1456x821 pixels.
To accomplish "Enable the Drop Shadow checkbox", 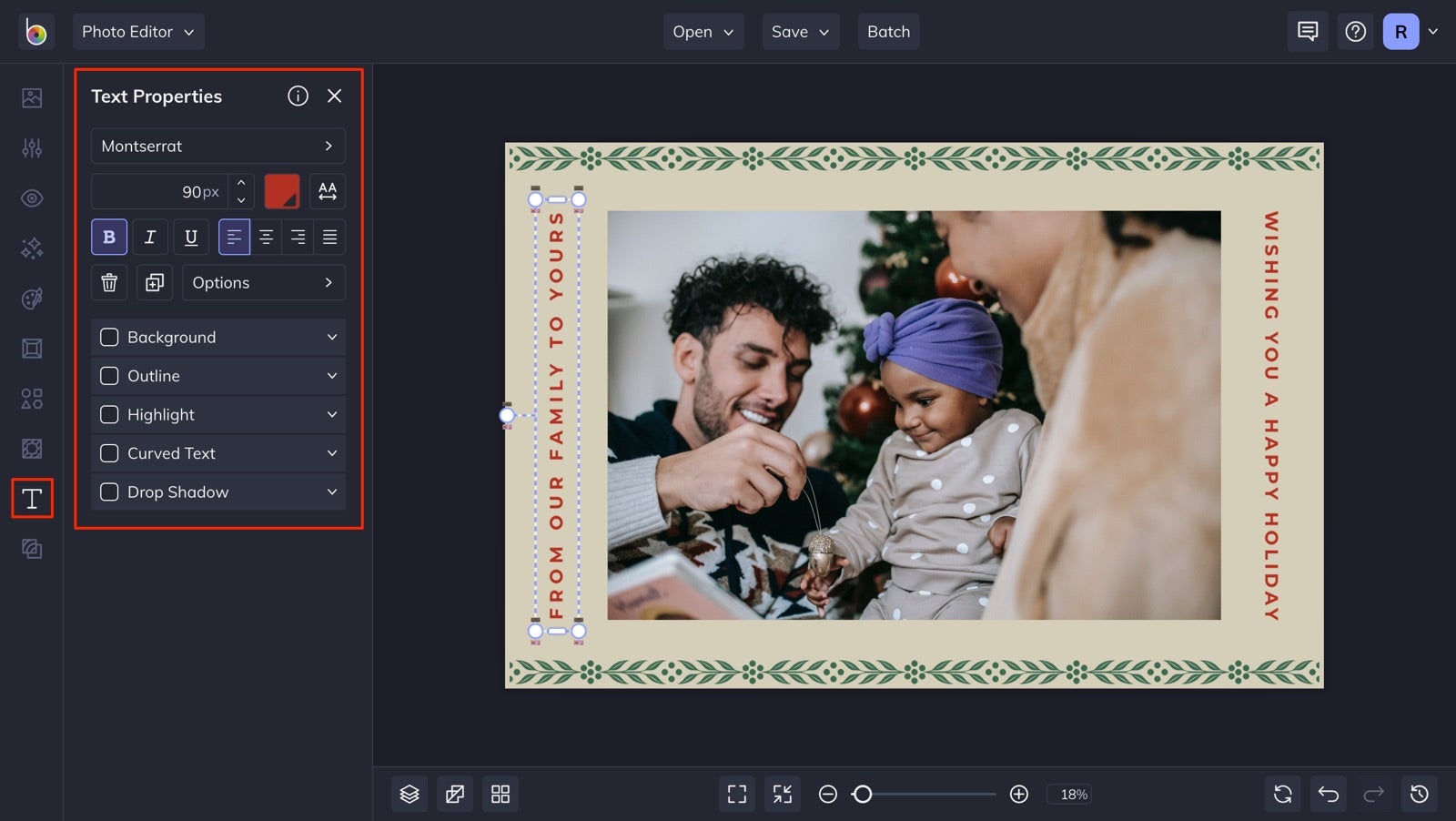I will click(109, 492).
